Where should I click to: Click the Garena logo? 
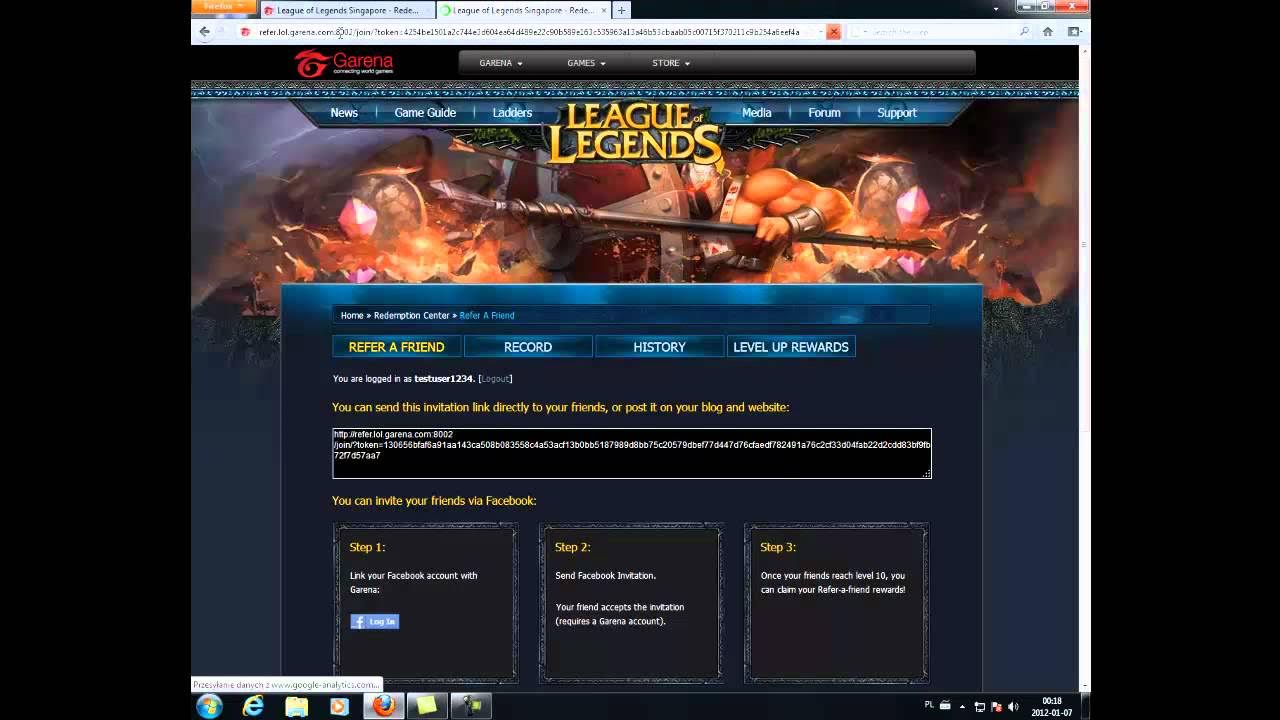point(343,63)
